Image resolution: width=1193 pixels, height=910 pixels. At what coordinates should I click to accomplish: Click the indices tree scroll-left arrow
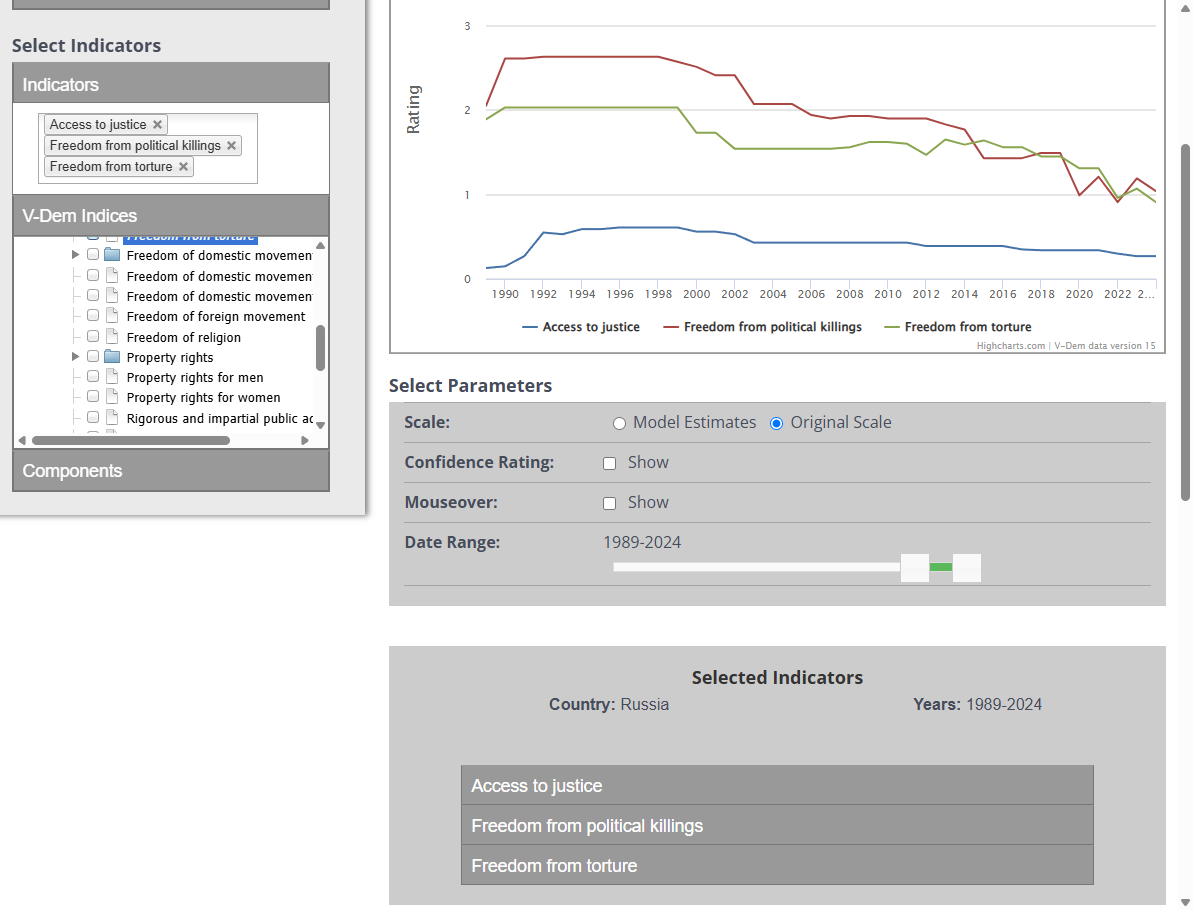pos(22,441)
